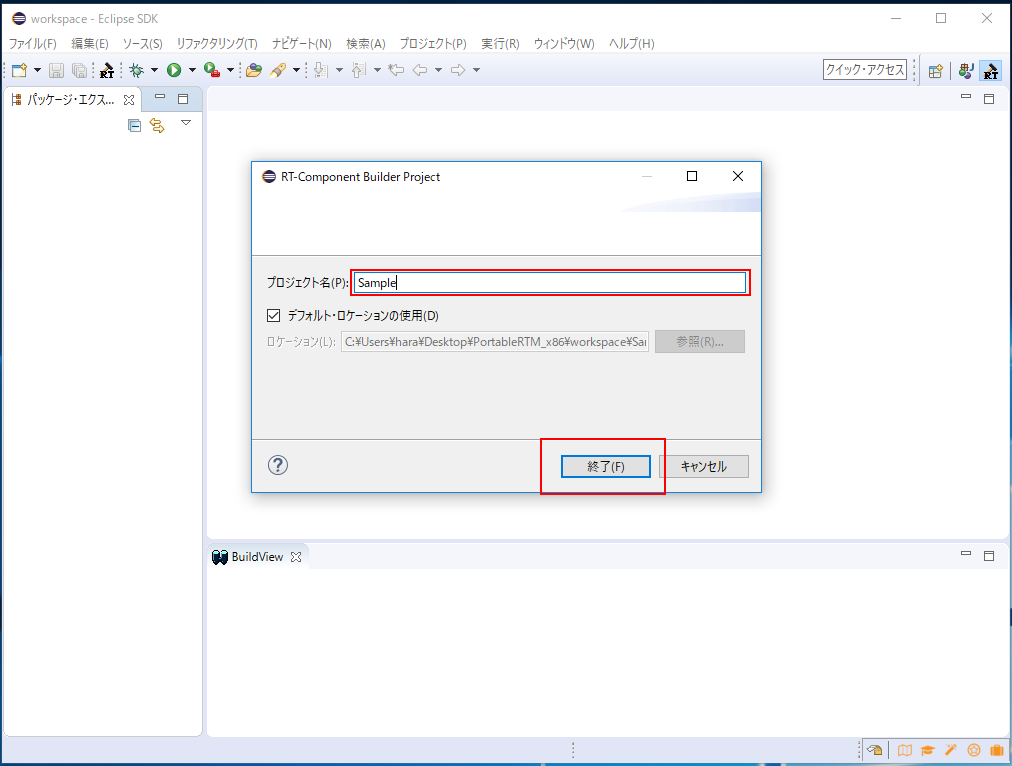Image resolution: width=1012 pixels, height=766 pixels.
Task: Open the ファイル(F) menu
Action: 32,43
